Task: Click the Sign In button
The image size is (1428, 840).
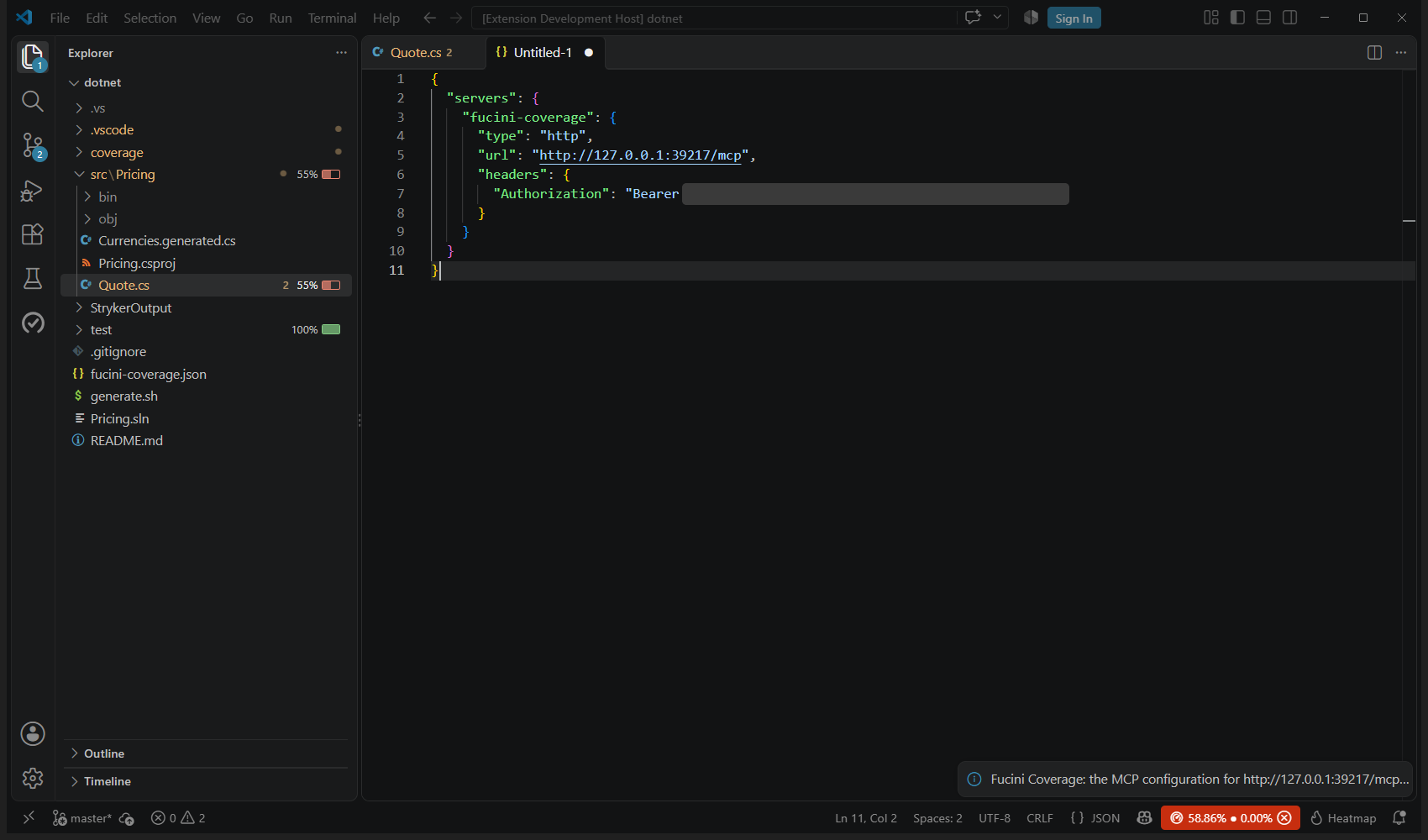Action: 1074,18
